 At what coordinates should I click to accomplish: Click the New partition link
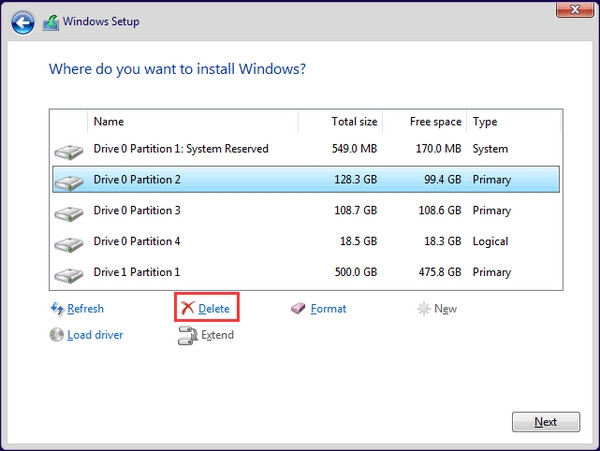coord(445,309)
